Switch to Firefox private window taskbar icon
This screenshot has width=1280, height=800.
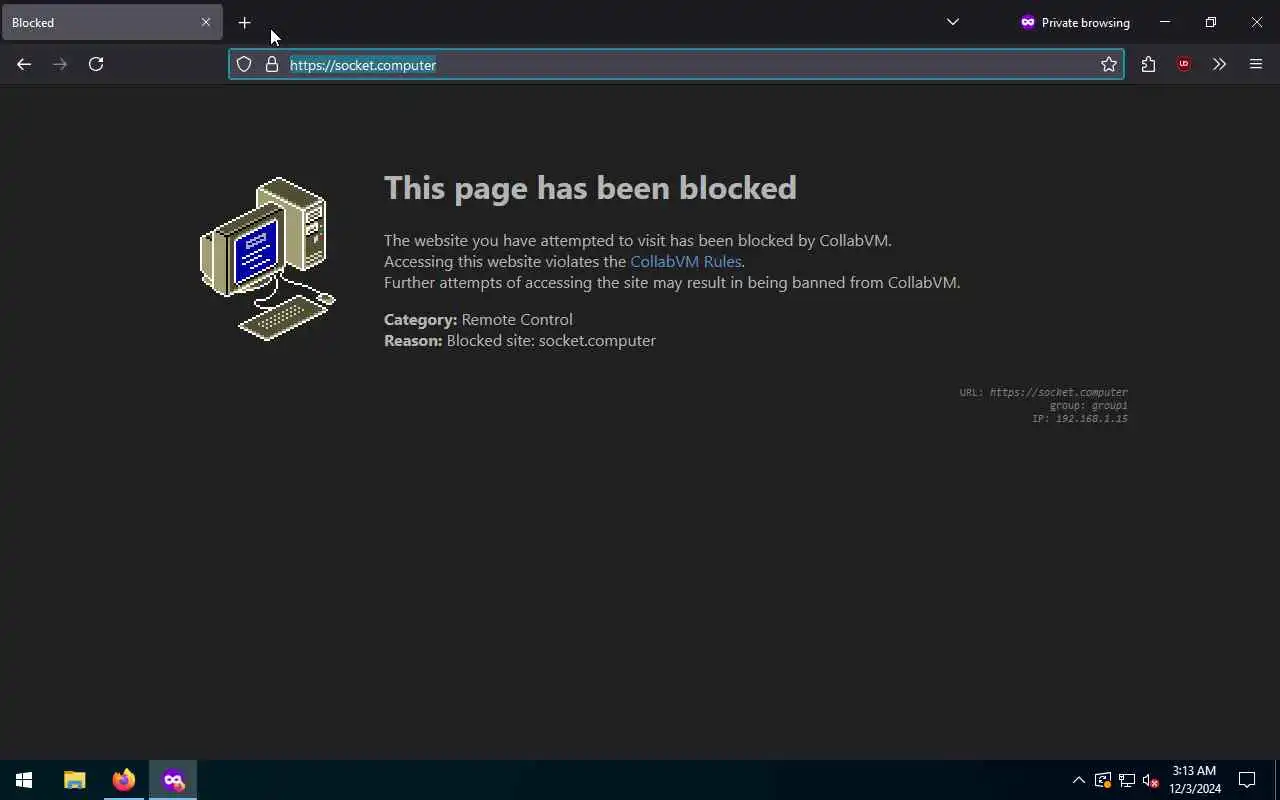pyautogui.click(x=173, y=780)
